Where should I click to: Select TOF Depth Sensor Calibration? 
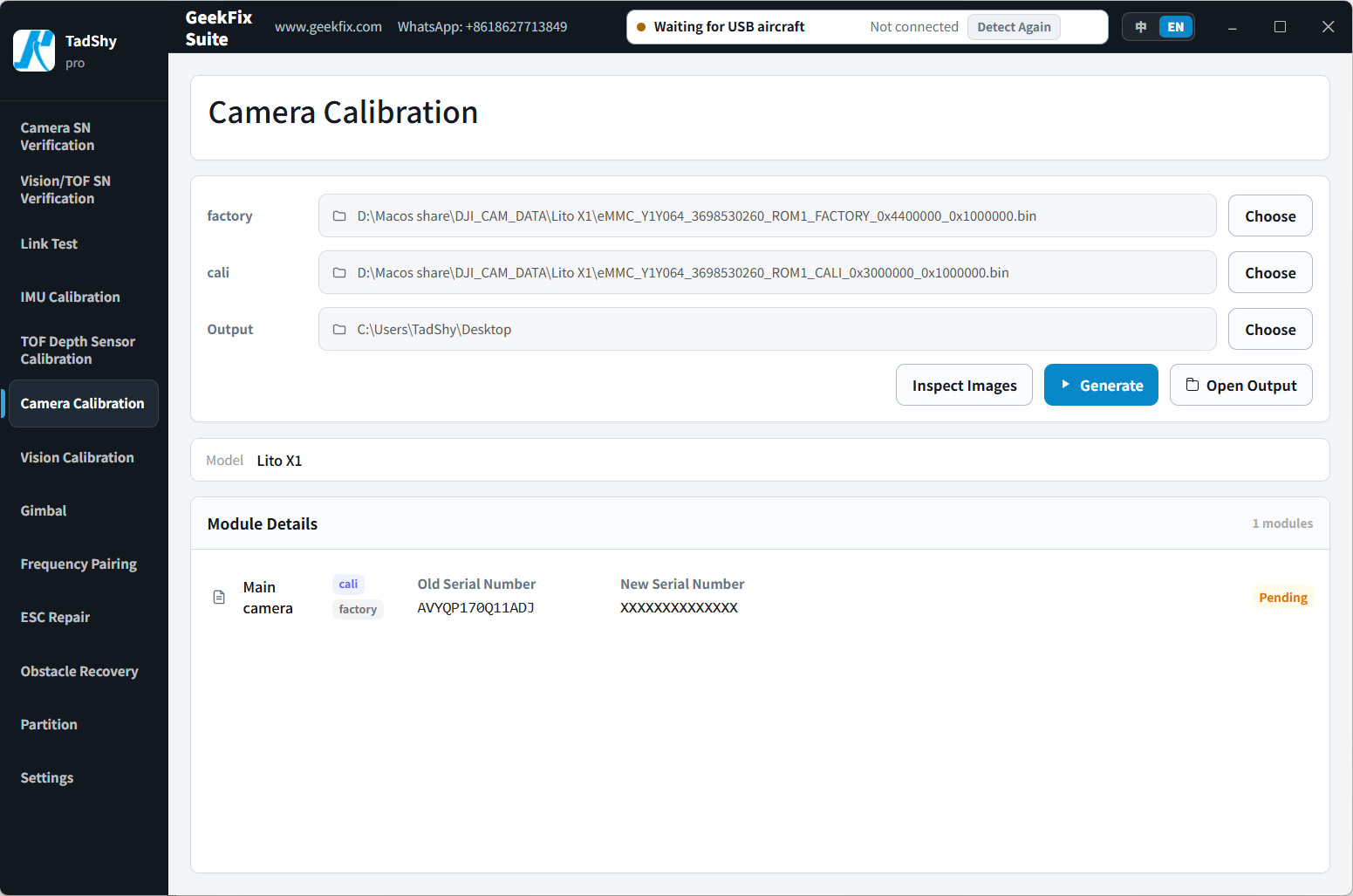point(84,351)
